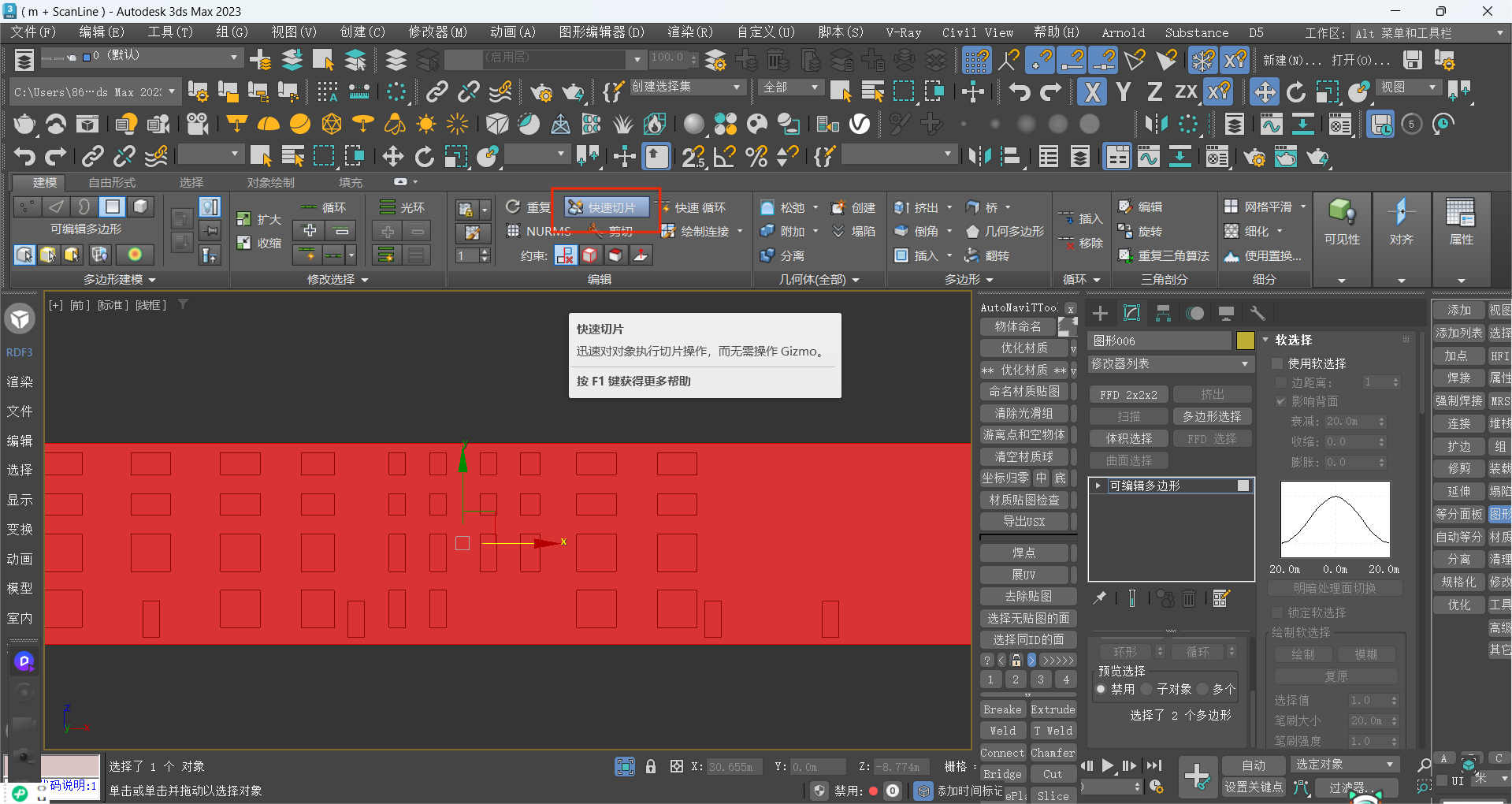Open the V-Ray menu
This screenshot has height=804, width=1512.
903,32
